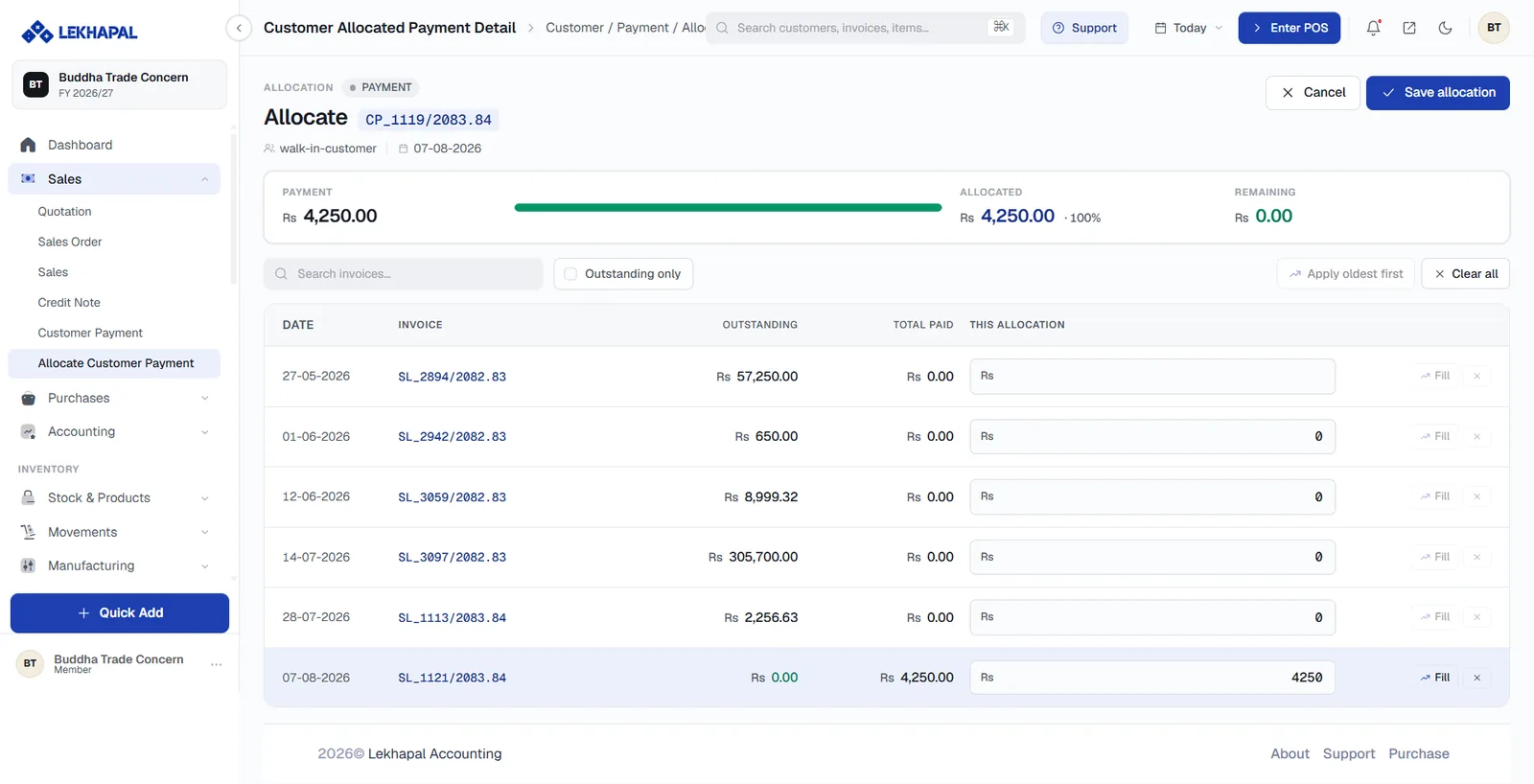The image size is (1534, 784).
Task: Expand the Movements section
Action: point(204,532)
